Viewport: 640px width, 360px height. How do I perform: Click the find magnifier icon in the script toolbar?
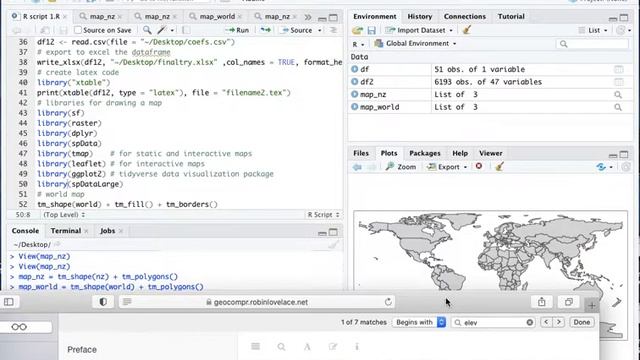[147, 30]
